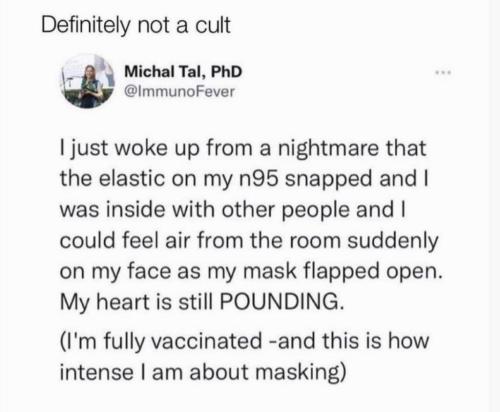Viewport: 500px width, 412px height.
Task: Click the last line "intense I am about masking"
Action: (x=203, y=372)
